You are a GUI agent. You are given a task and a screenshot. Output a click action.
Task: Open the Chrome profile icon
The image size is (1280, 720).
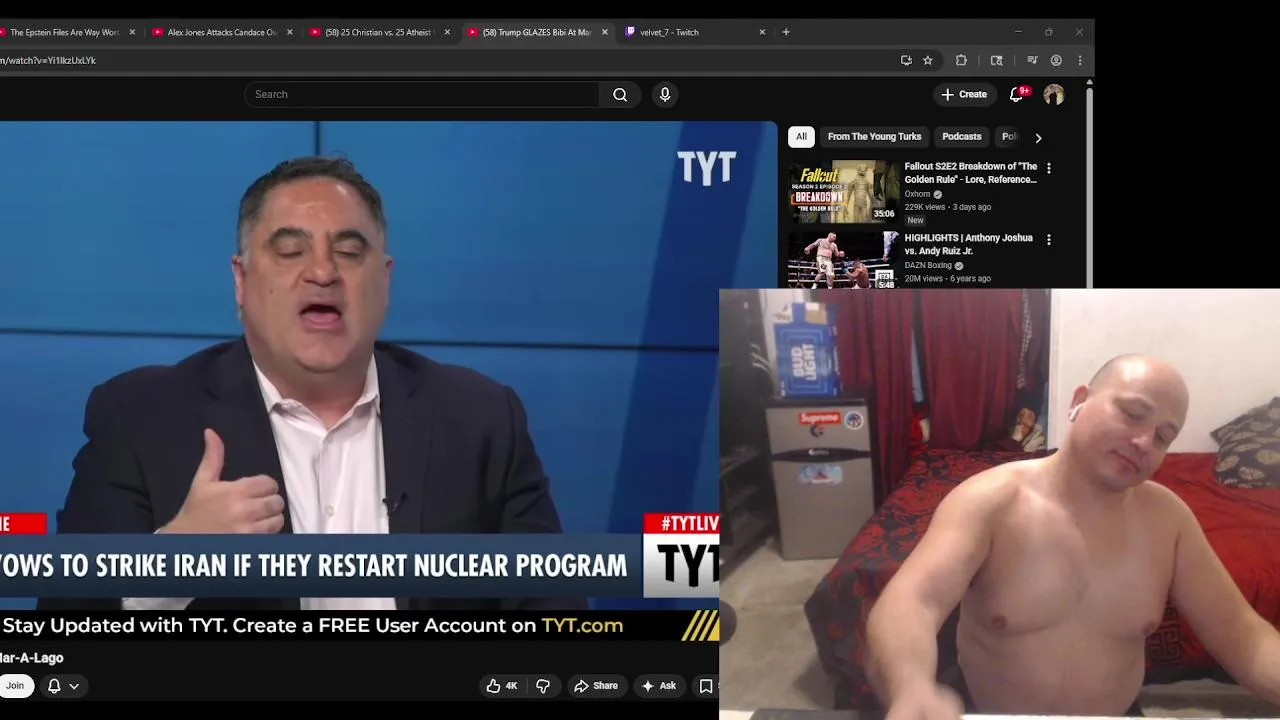[1056, 60]
